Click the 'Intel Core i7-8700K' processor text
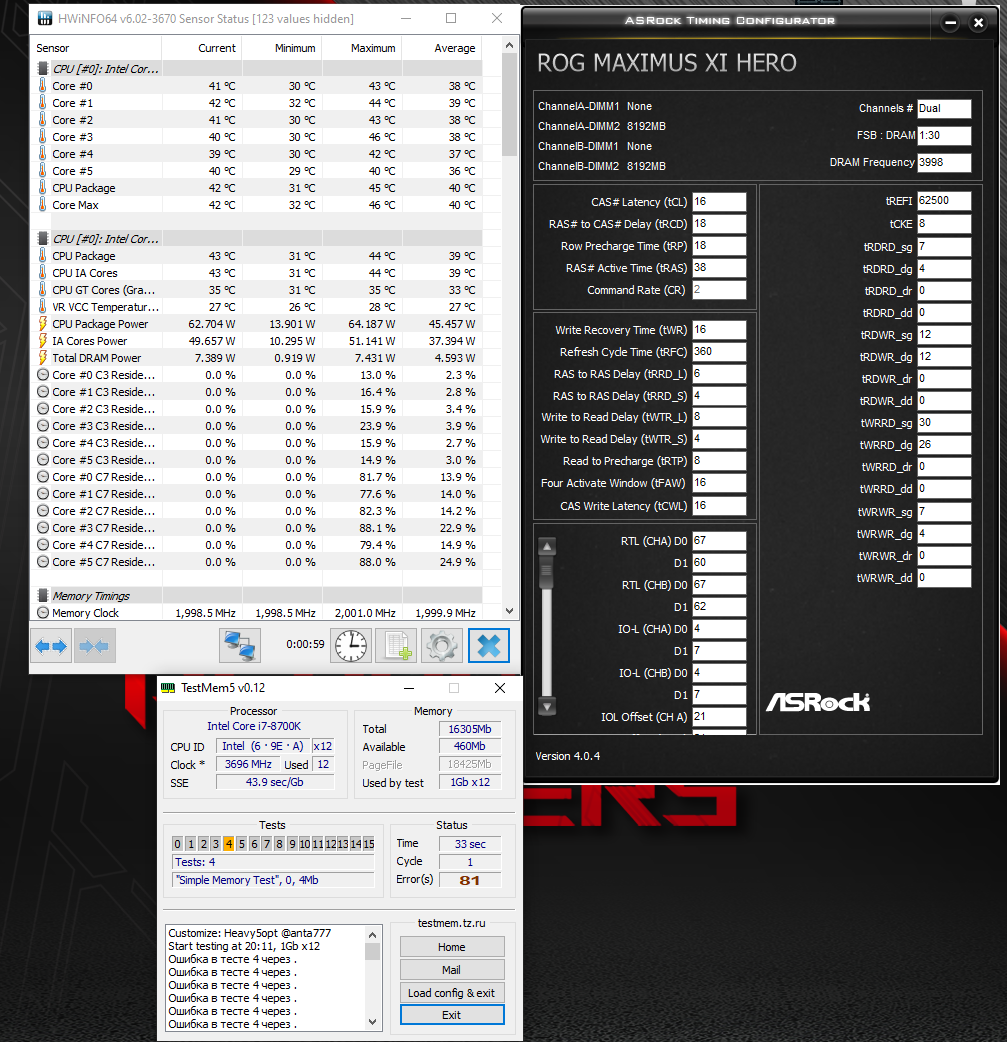1007x1042 pixels. click(x=254, y=726)
